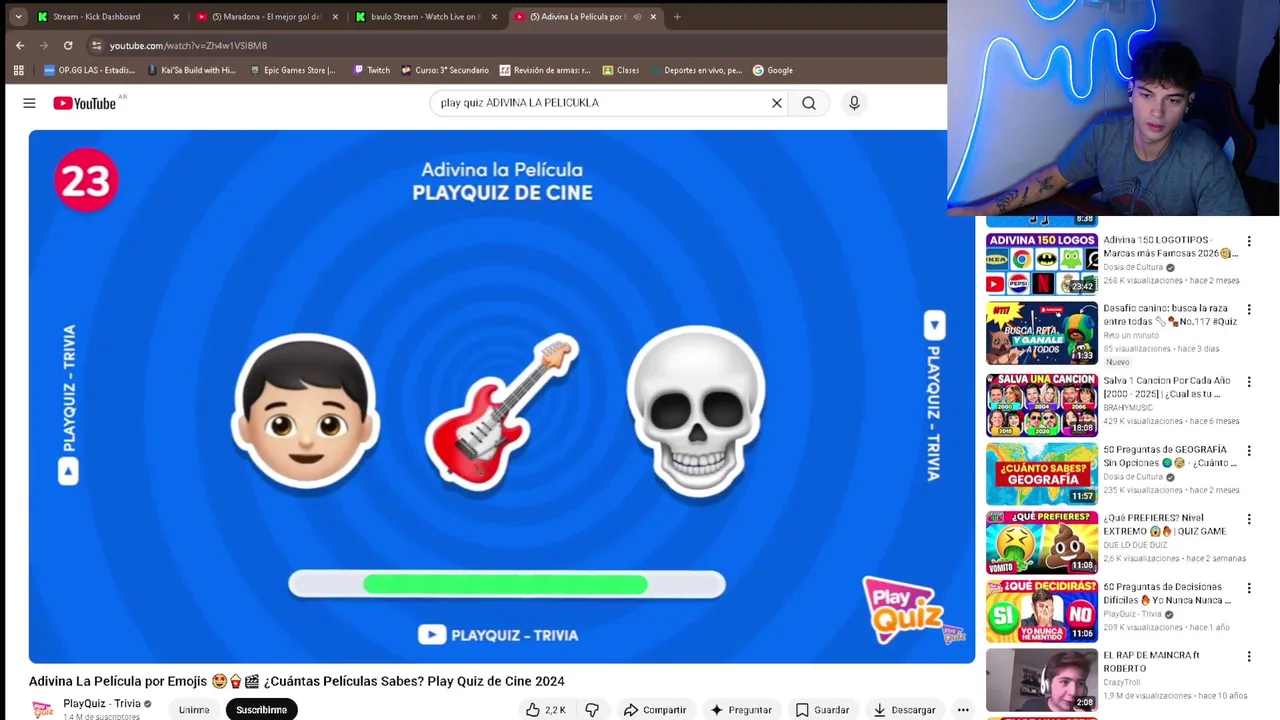This screenshot has height=720, width=1280.
Task: Open the Kai'Sa Build bookmark
Action: tap(192, 70)
